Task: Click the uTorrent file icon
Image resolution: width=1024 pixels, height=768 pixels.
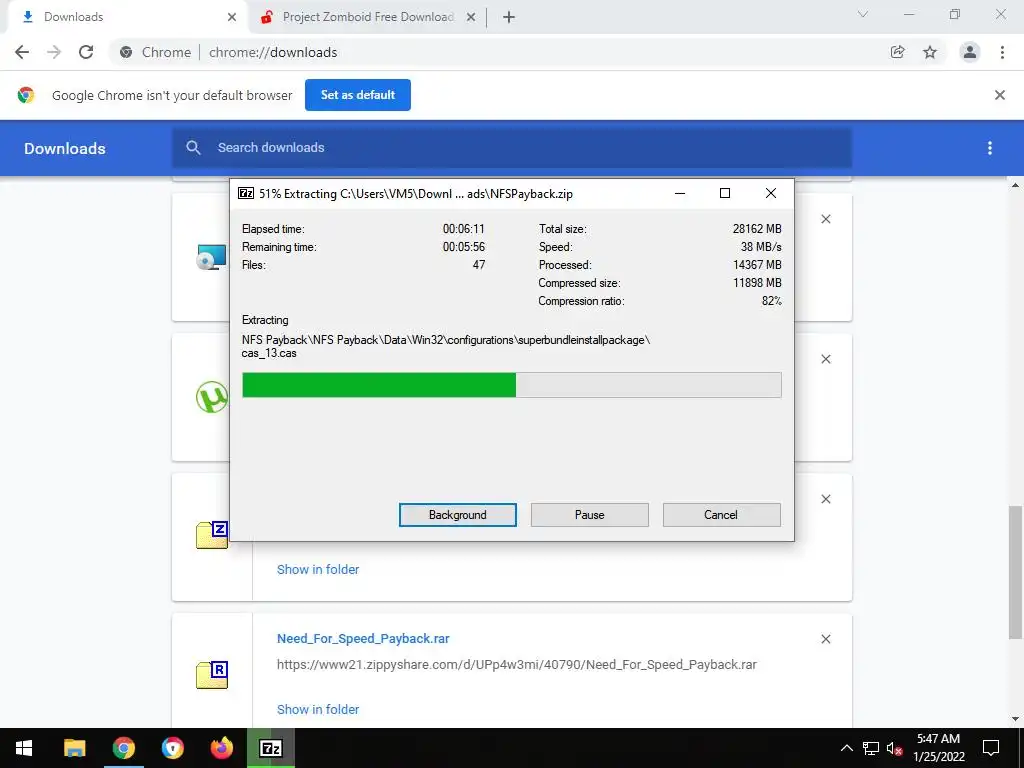Action: 212,396
